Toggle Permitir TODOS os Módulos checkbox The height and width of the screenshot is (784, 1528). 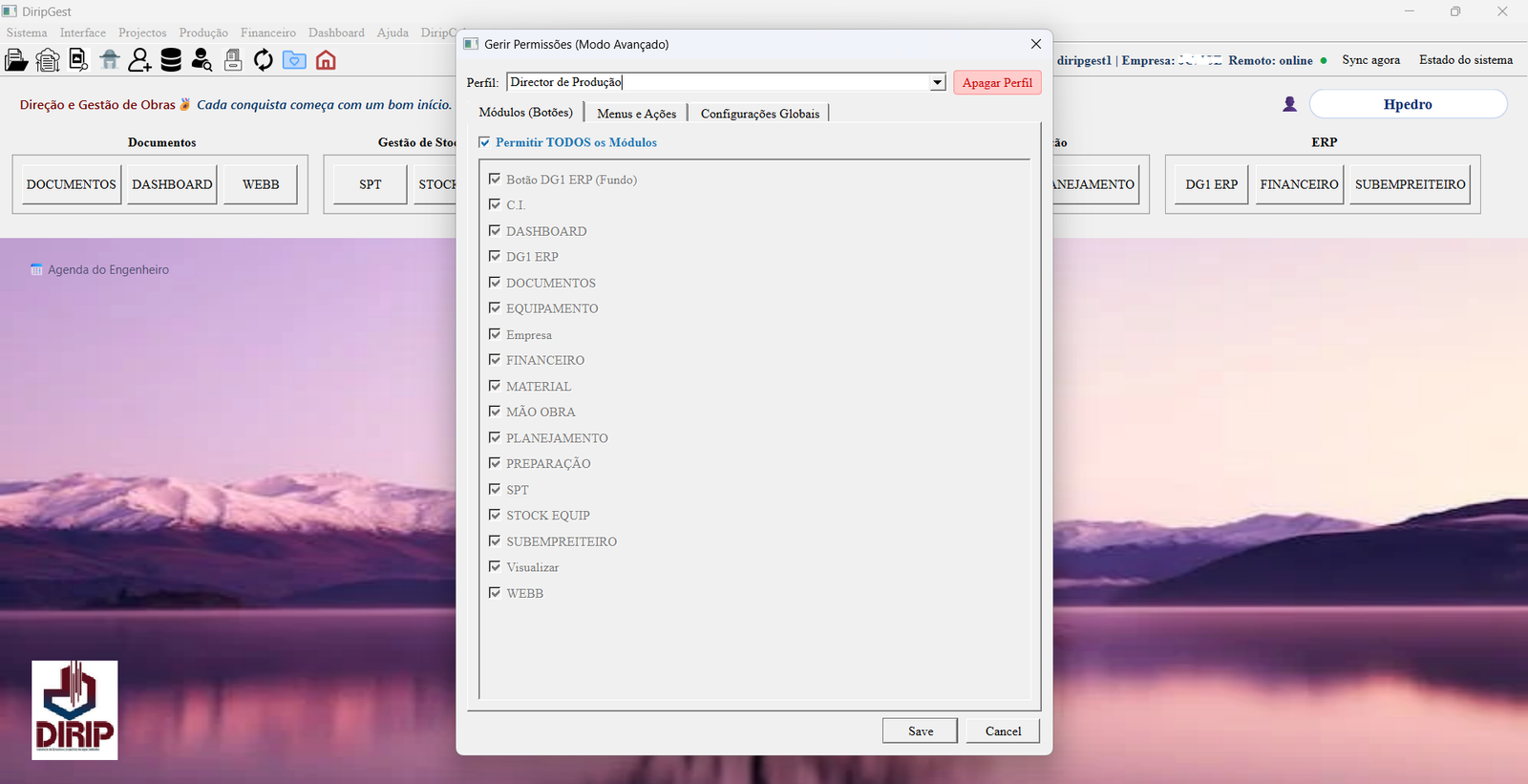(x=484, y=142)
